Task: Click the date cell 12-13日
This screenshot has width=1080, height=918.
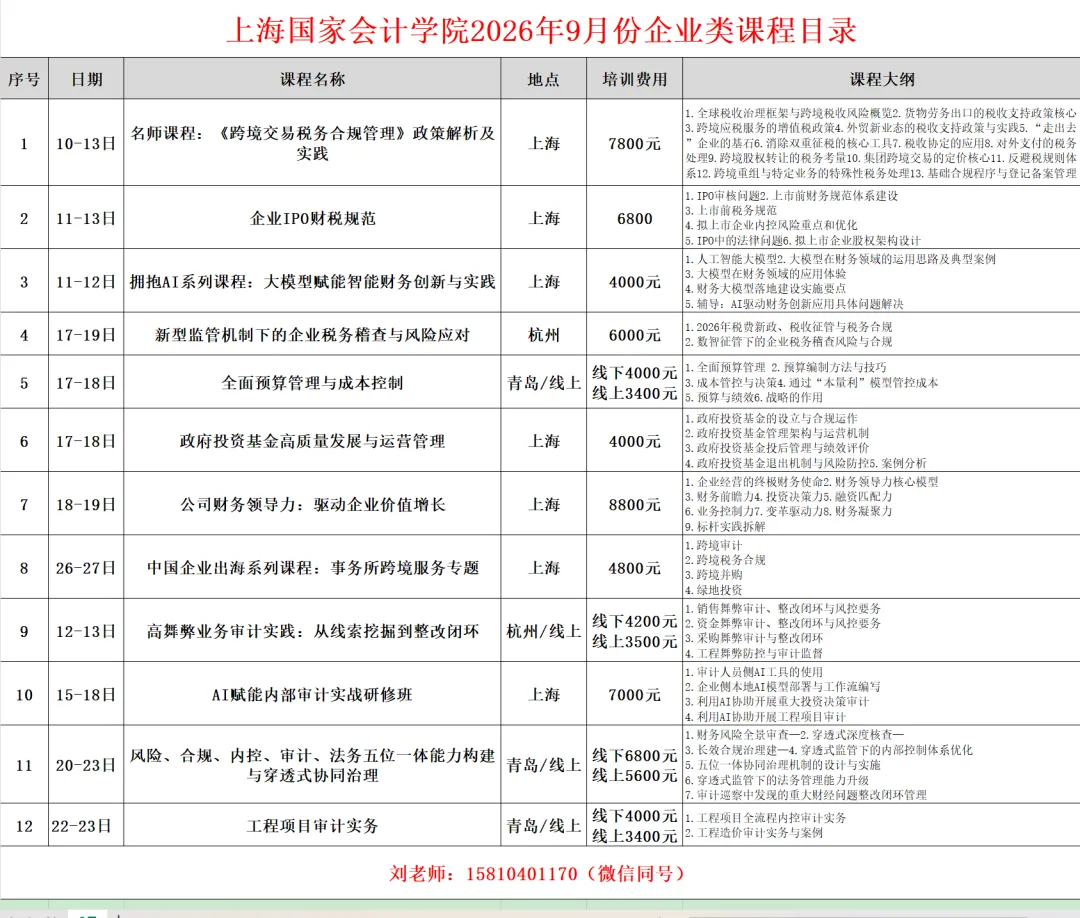Action: [86, 631]
